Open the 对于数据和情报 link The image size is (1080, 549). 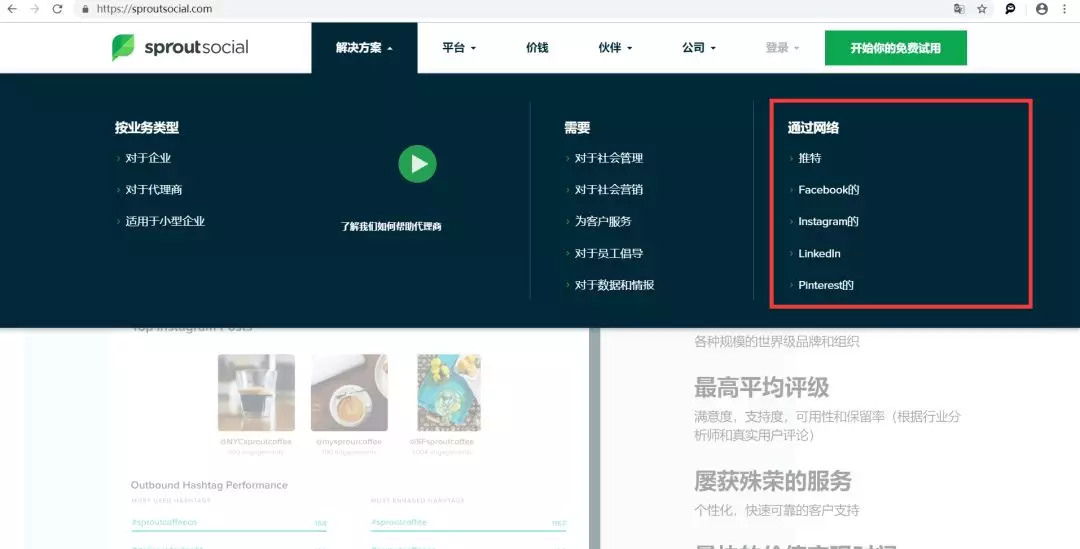point(614,285)
